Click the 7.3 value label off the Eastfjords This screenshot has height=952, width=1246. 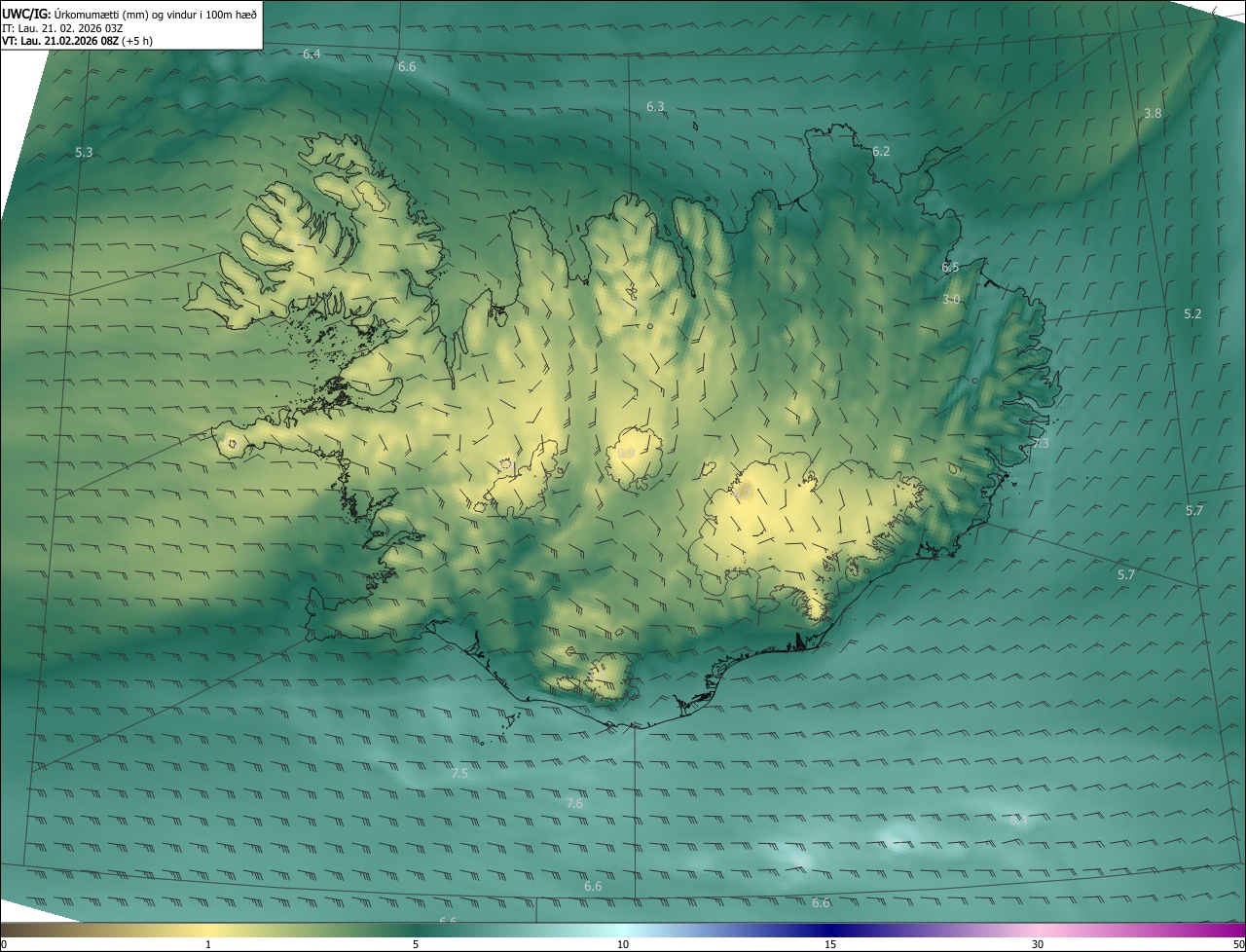pyautogui.click(x=1040, y=444)
